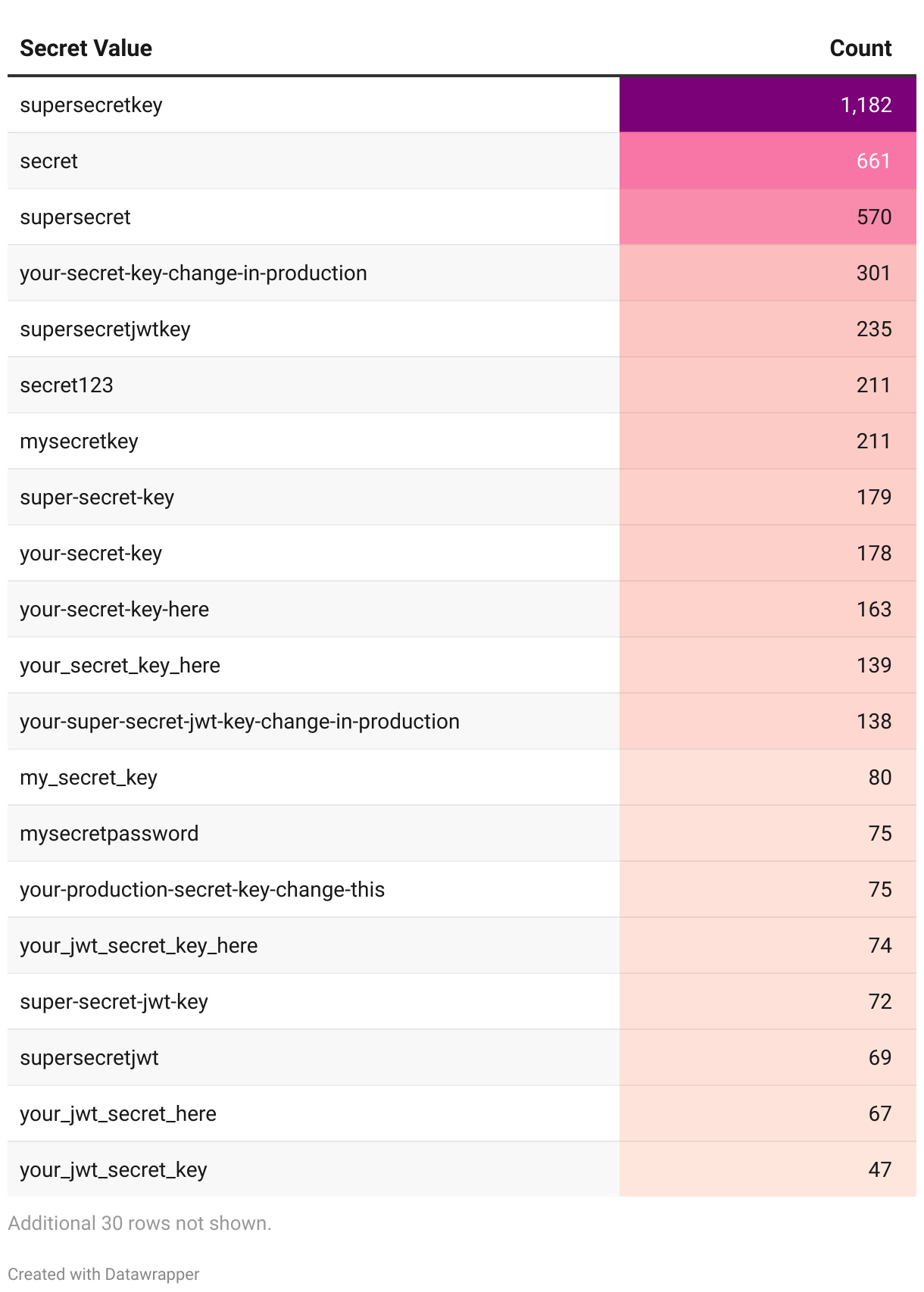Click the Additional 30 rows not shown note
This screenshot has width=924, height=1292.
139,1223
